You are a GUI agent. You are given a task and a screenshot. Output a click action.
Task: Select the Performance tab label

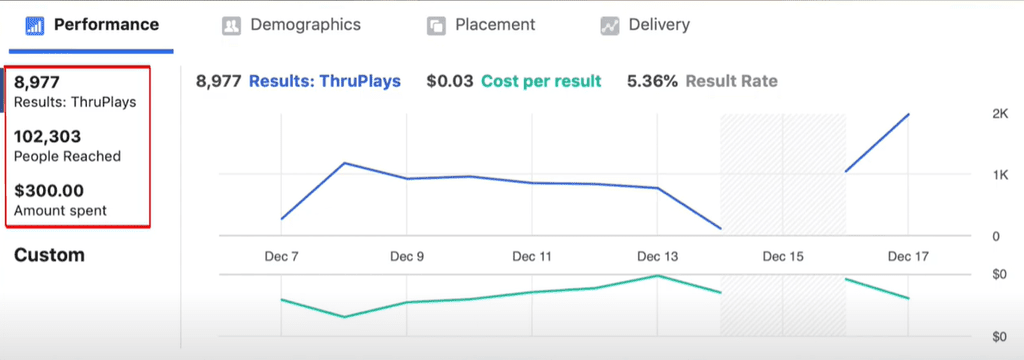(x=106, y=25)
